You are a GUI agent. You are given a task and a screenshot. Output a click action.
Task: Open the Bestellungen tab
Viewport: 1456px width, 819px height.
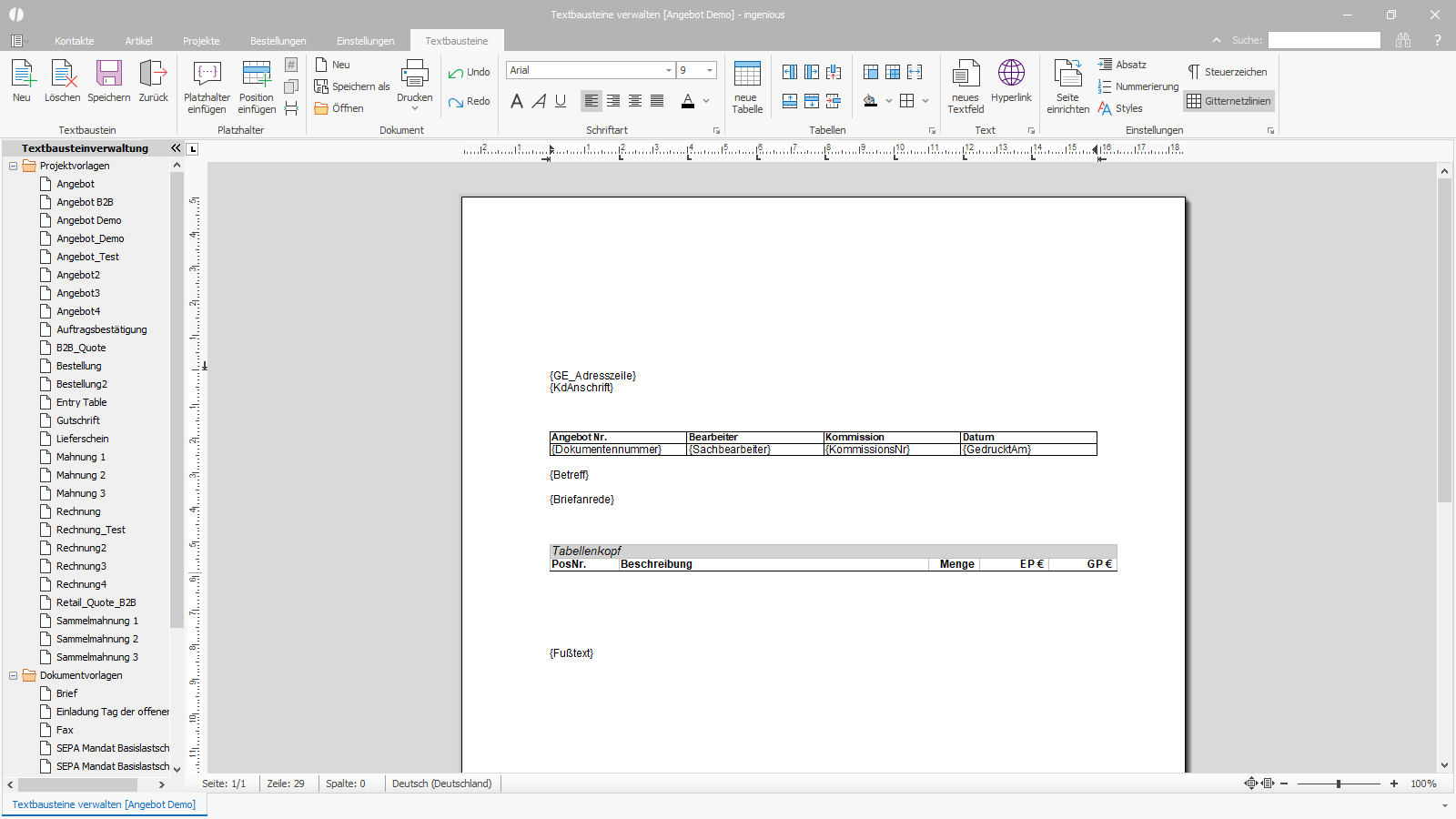[278, 41]
